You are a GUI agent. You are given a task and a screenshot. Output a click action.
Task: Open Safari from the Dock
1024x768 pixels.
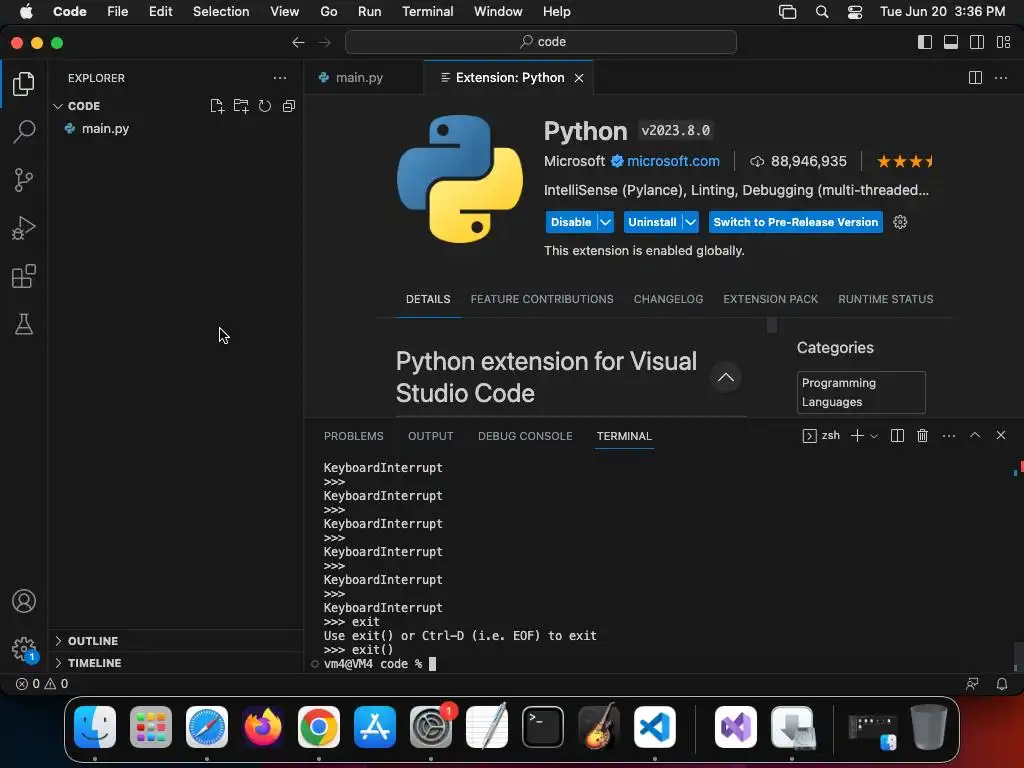point(207,727)
